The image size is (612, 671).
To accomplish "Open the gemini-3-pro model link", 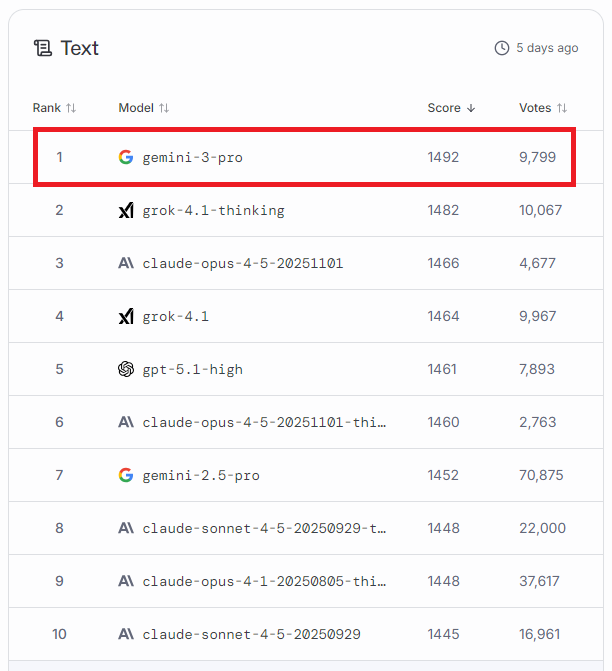I will pyautogui.click(x=193, y=157).
